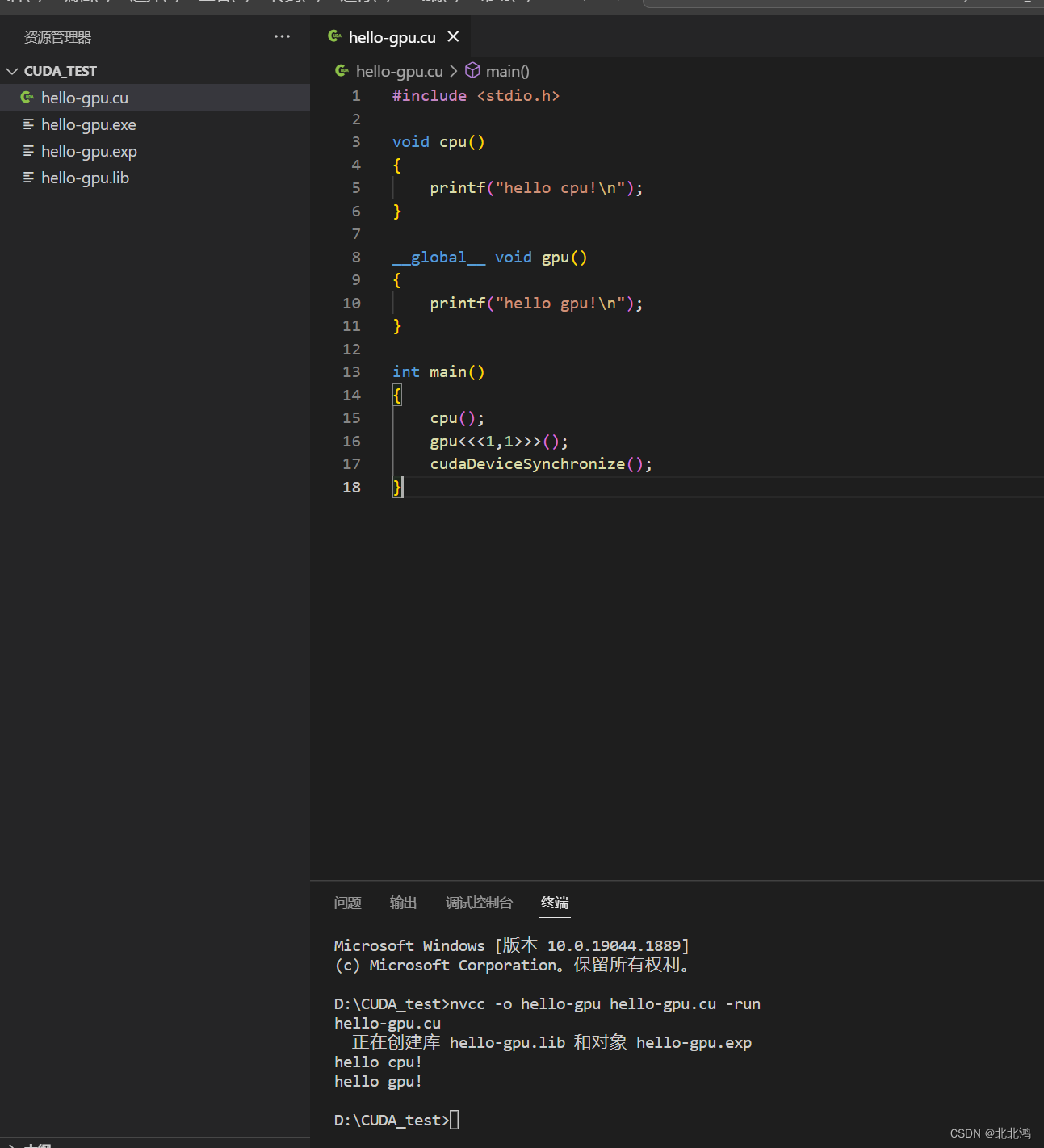Viewport: 1044px width, 1148px height.
Task: Click the cube symbol icon in breadcrumb
Action: click(x=473, y=71)
